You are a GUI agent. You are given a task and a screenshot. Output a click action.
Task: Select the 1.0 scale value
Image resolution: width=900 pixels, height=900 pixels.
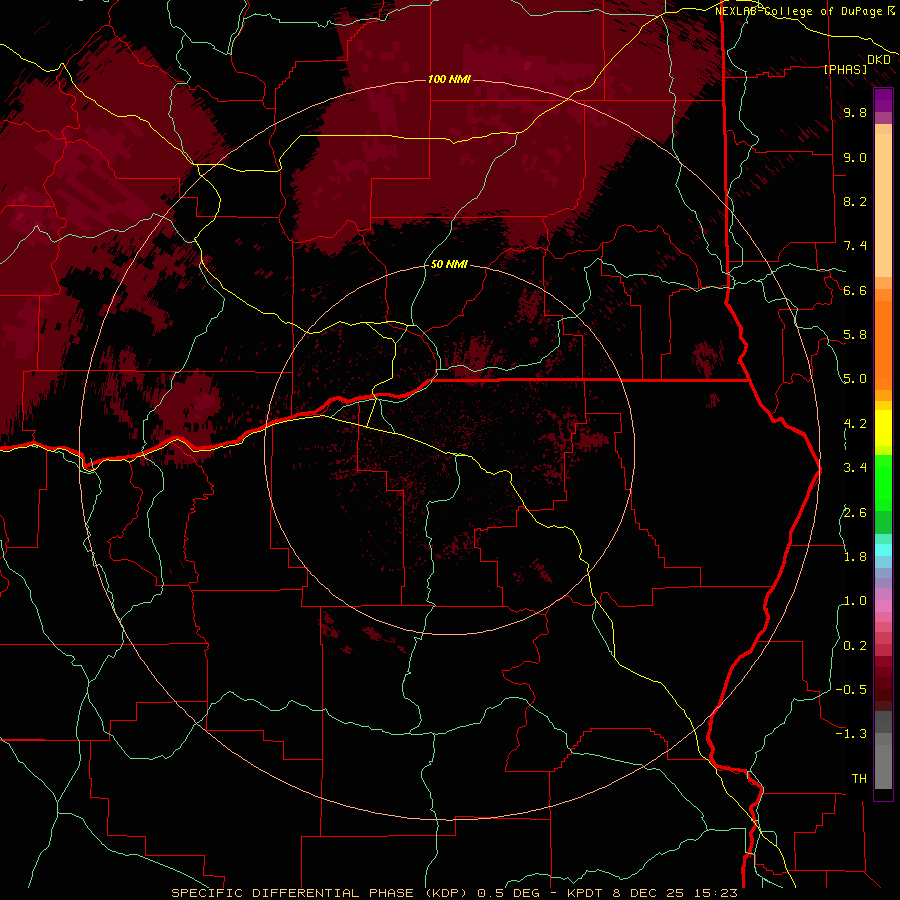(855, 601)
